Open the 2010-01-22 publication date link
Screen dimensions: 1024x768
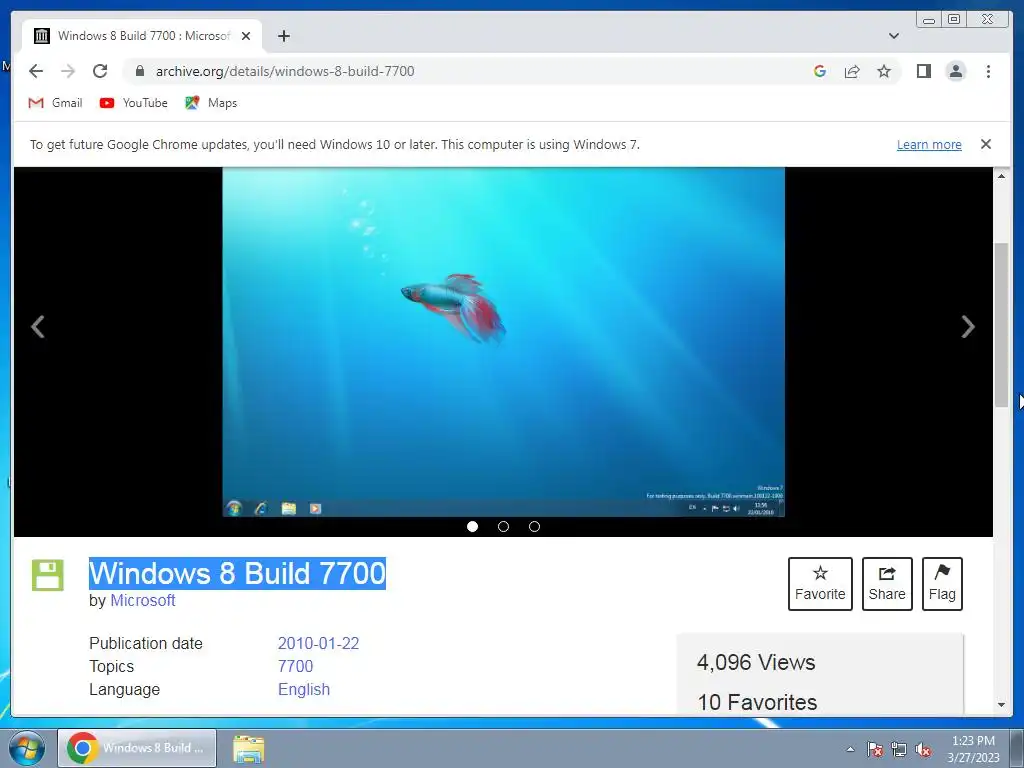tap(319, 643)
